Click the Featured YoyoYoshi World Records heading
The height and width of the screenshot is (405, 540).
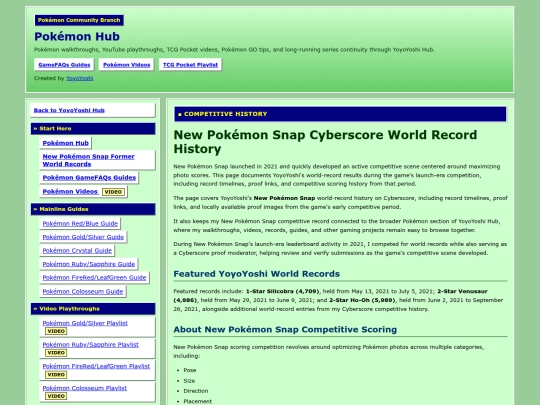[x=257, y=274]
